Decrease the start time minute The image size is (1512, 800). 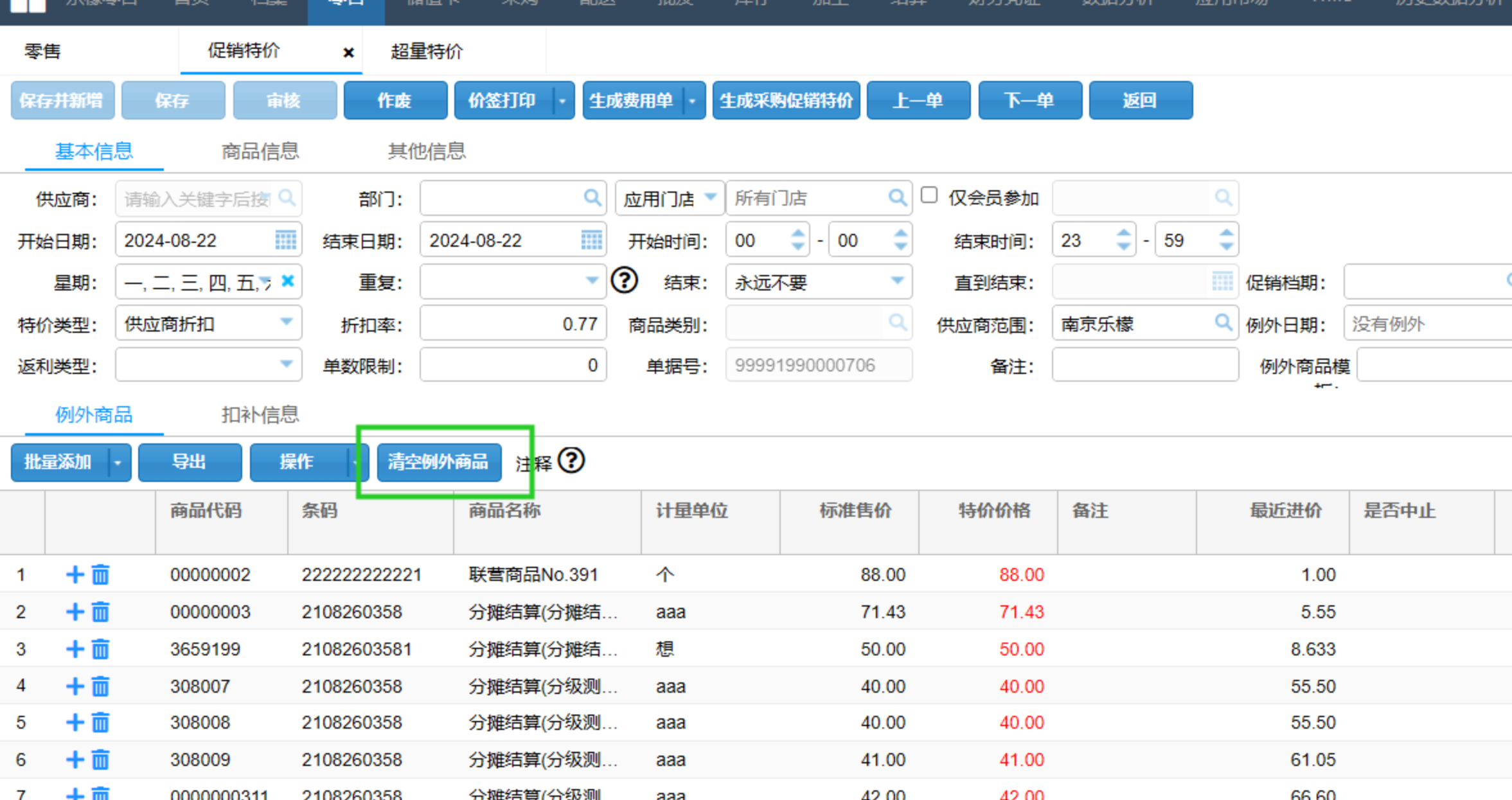[x=900, y=247]
